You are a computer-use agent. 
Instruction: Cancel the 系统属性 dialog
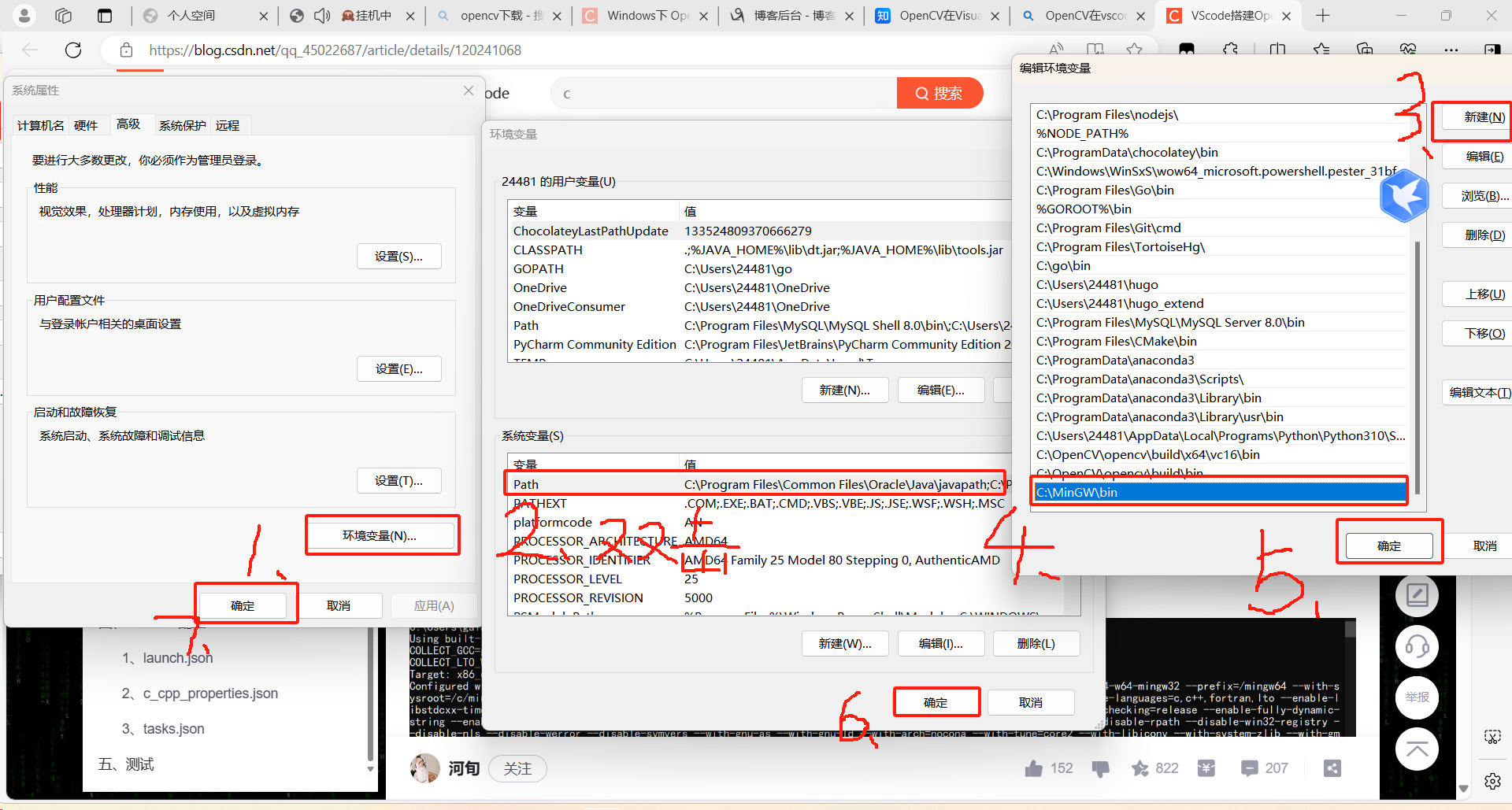pyautogui.click(x=339, y=605)
